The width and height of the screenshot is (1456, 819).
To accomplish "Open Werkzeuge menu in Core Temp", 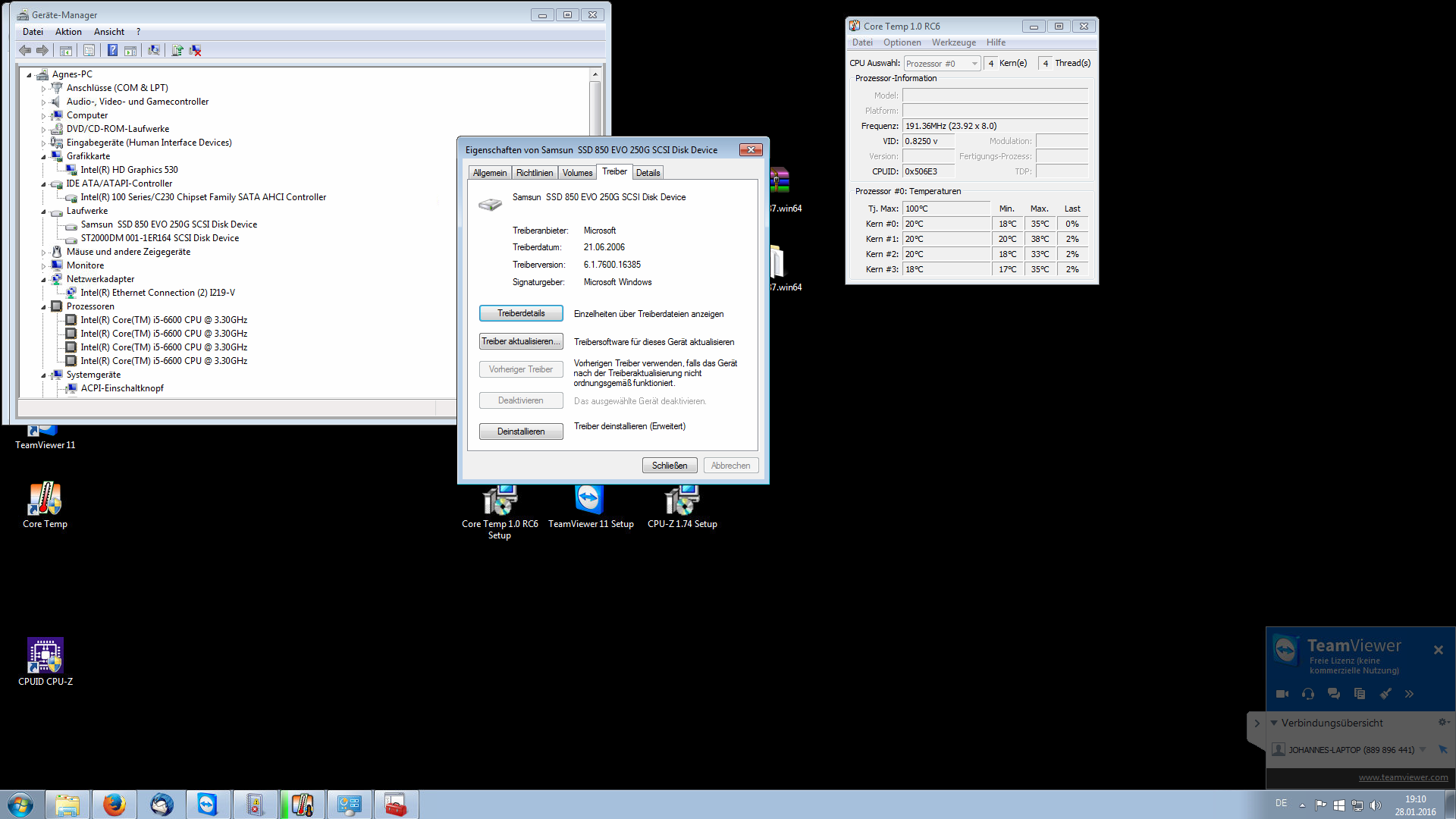I will (954, 42).
